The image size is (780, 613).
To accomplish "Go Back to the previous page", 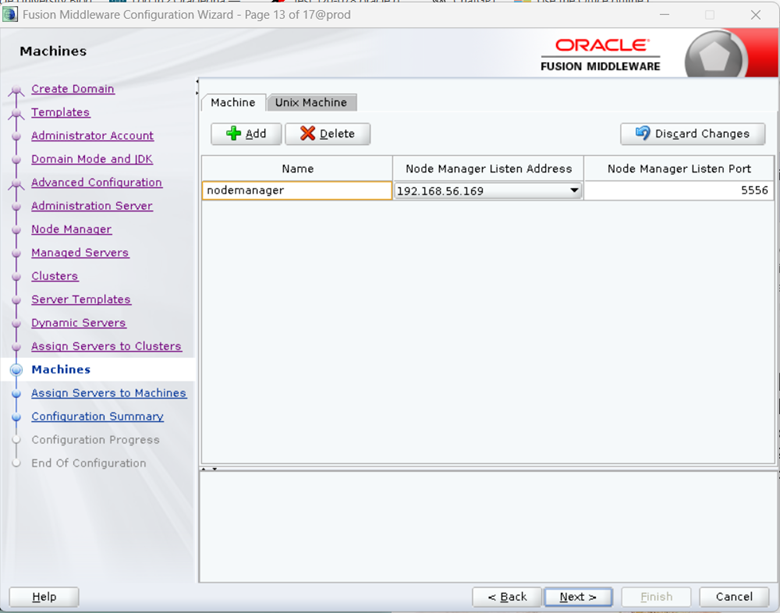I will [507, 597].
